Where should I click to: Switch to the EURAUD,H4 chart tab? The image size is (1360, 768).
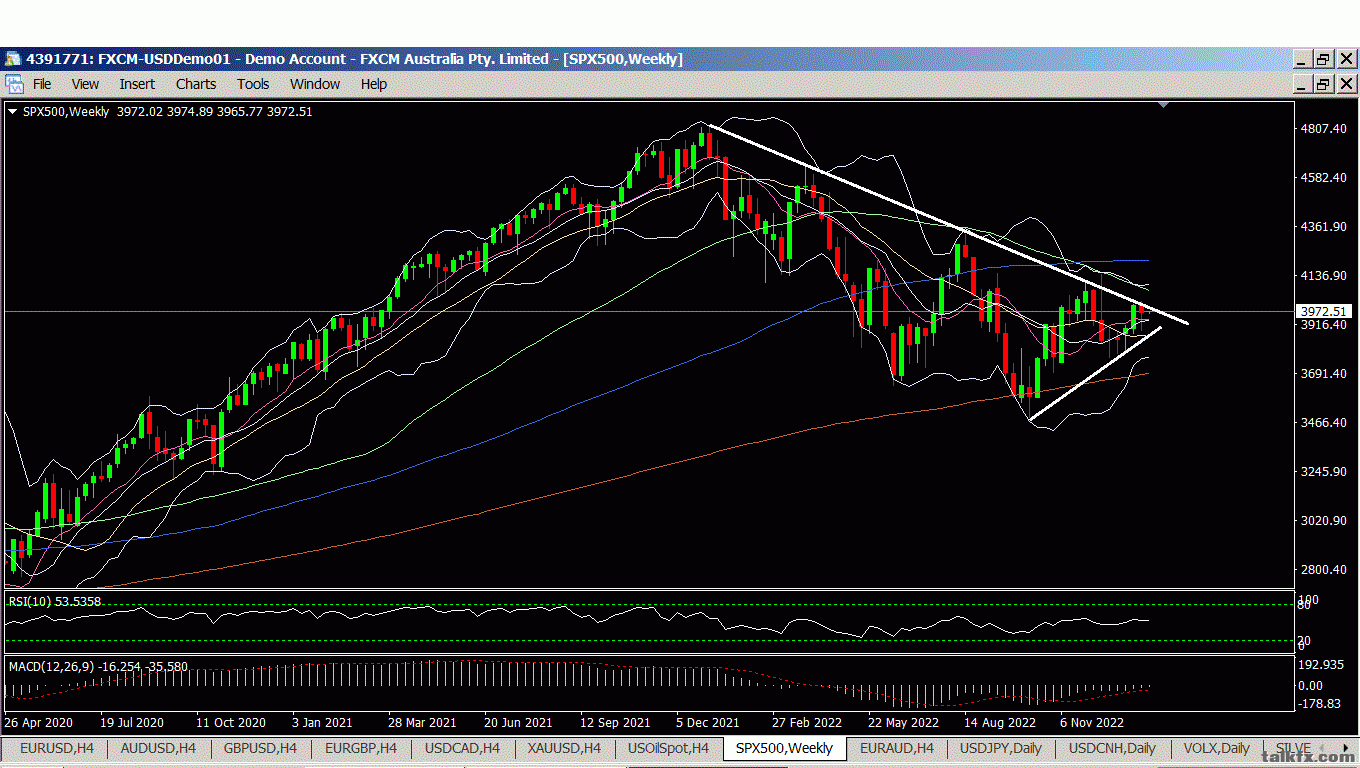897,748
